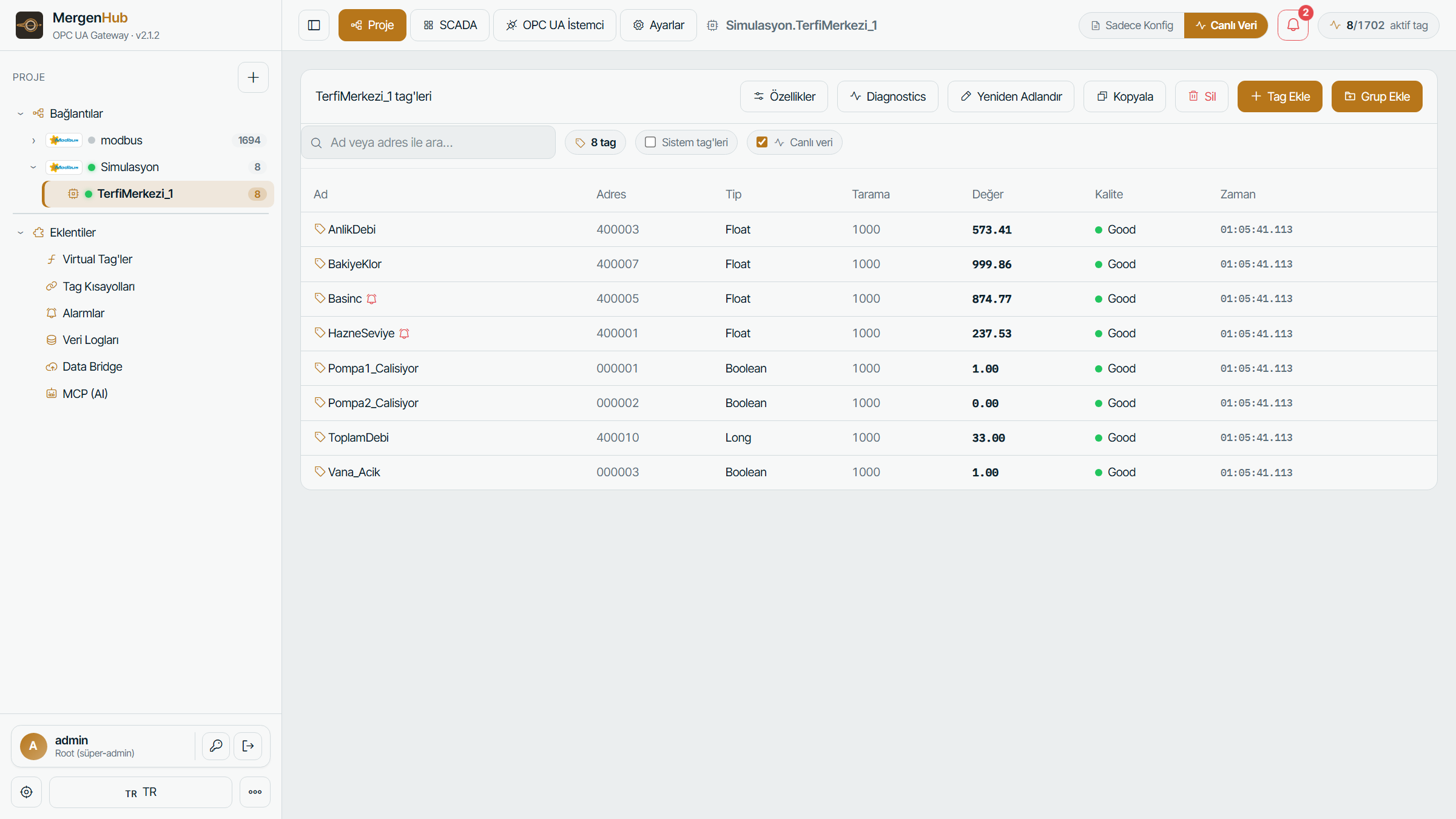Click the Tag Ekle button
The width and height of the screenshot is (1456, 819).
pyautogui.click(x=1280, y=96)
